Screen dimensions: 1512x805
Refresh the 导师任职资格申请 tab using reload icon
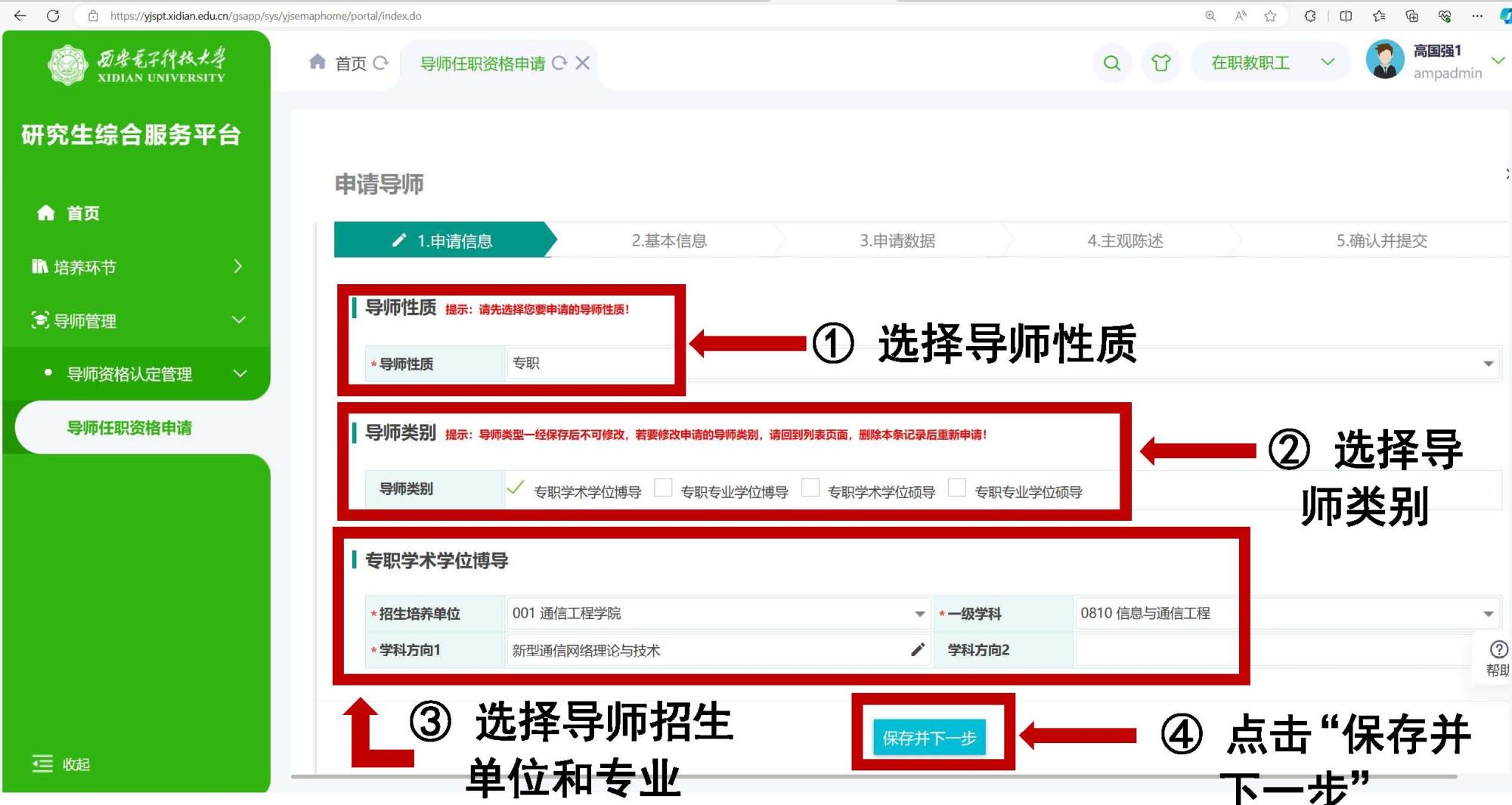click(x=559, y=63)
